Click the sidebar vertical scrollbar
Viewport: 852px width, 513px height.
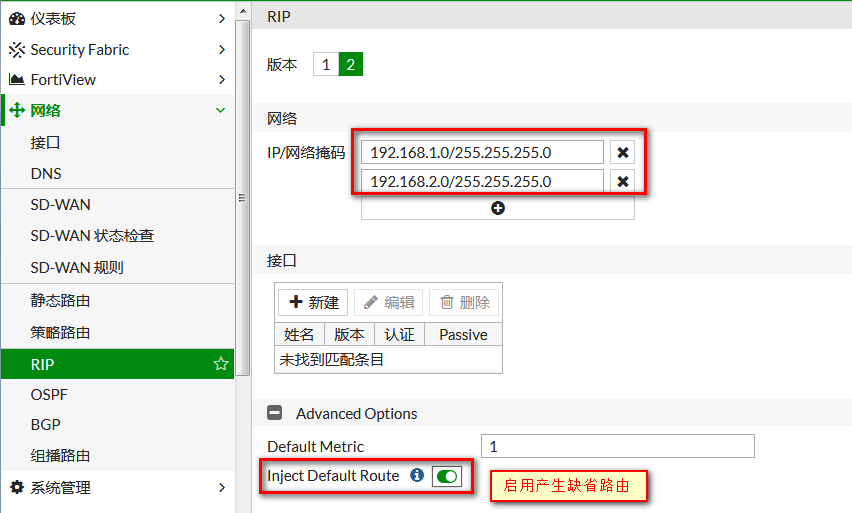(x=242, y=200)
